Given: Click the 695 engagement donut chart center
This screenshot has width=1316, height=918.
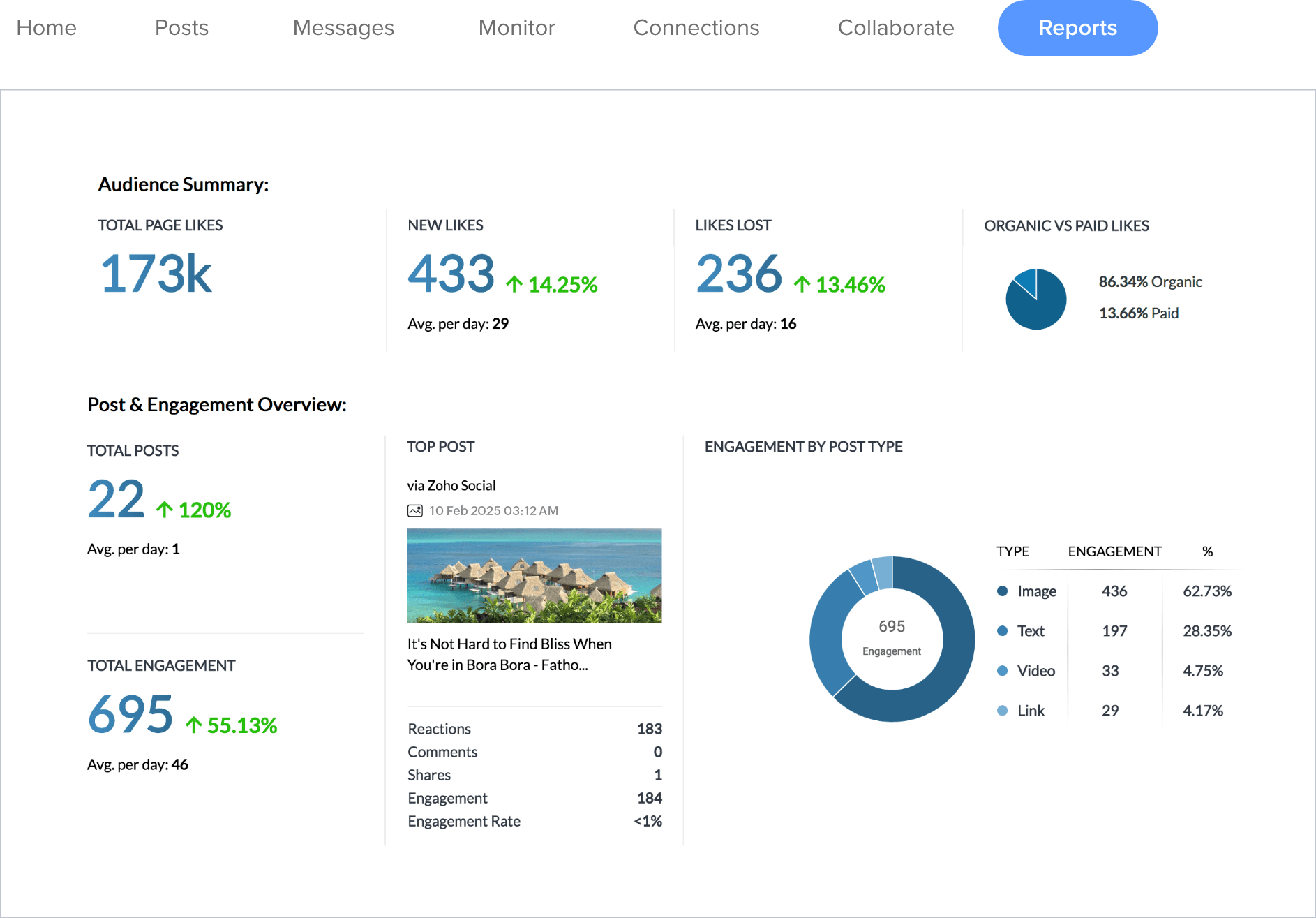Looking at the screenshot, I should click(x=892, y=638).
